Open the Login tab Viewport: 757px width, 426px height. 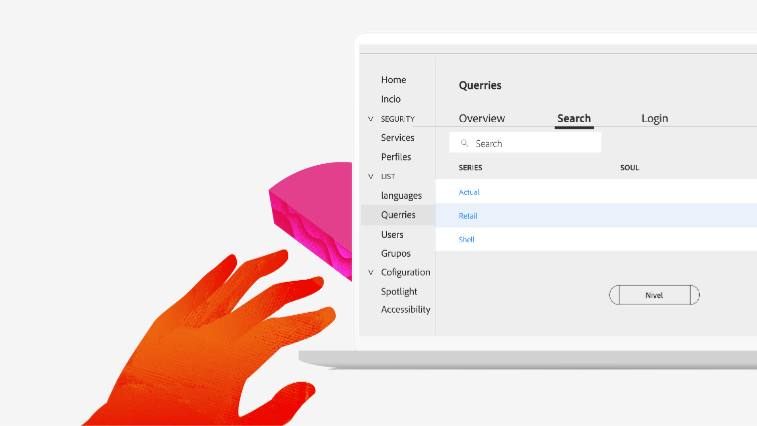[x=654, y=118]
